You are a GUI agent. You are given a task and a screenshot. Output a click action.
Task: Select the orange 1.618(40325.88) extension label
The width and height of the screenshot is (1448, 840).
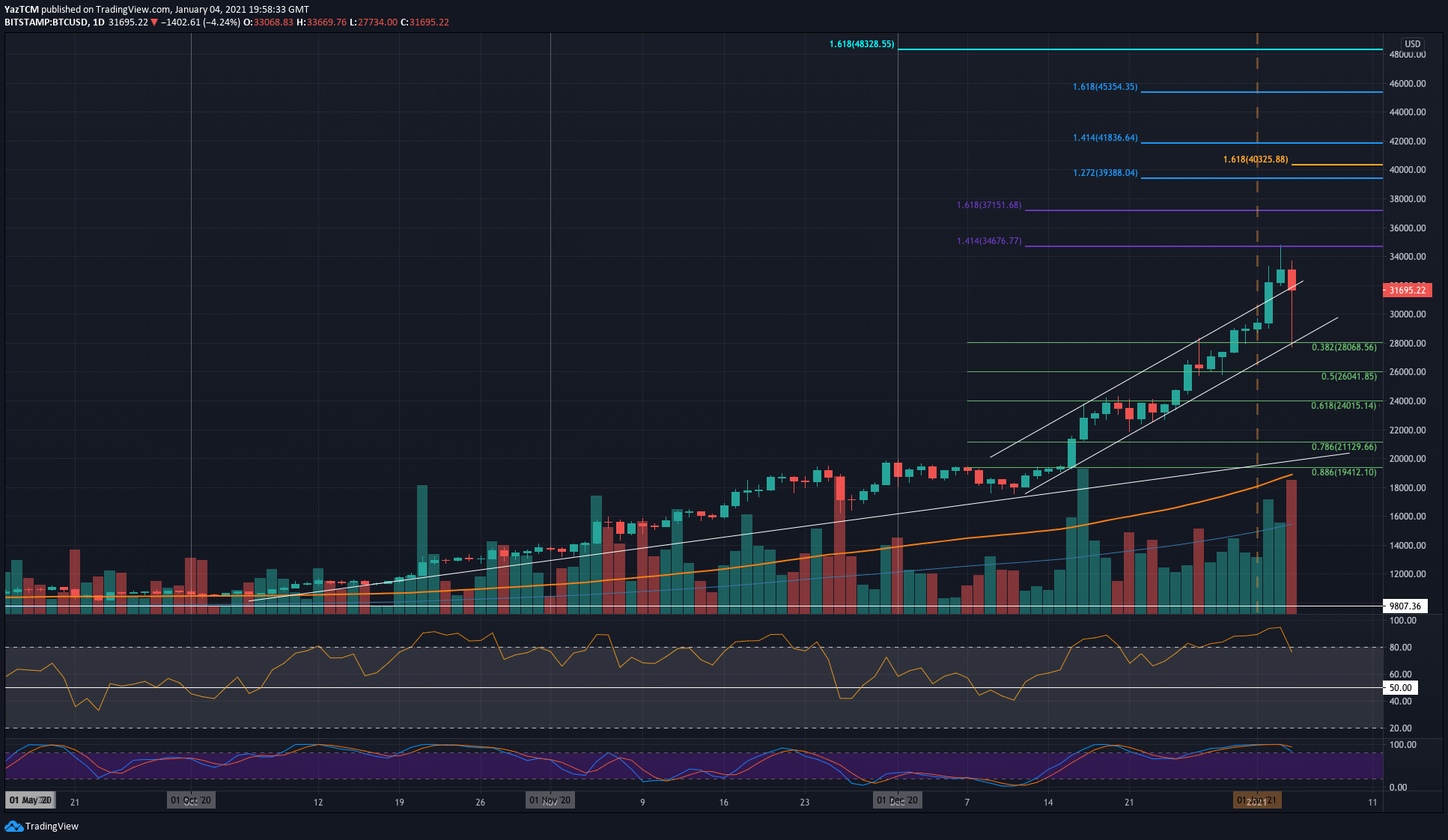point(1255,159)
